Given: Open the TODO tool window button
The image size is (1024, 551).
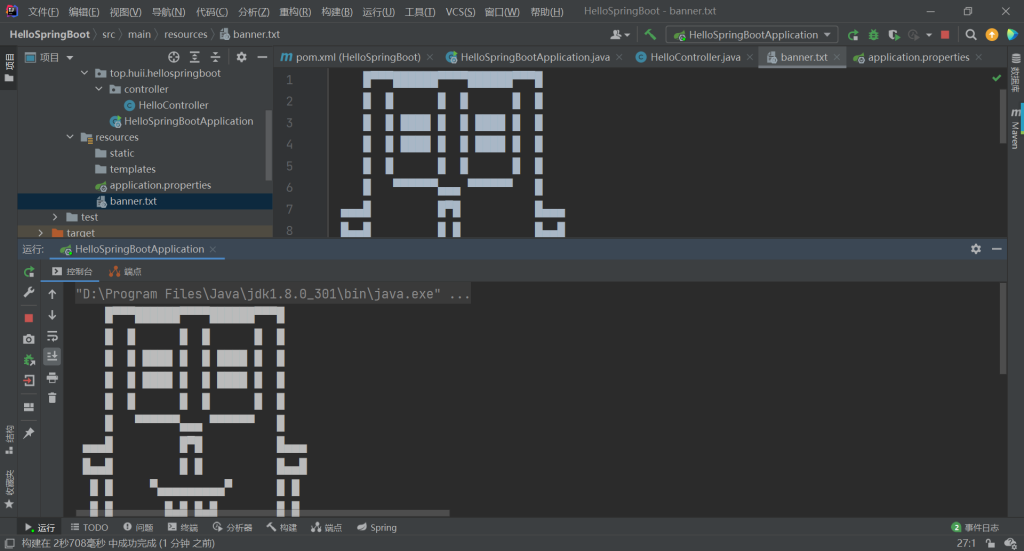Looking at the screenshot, I should point(89,527).
